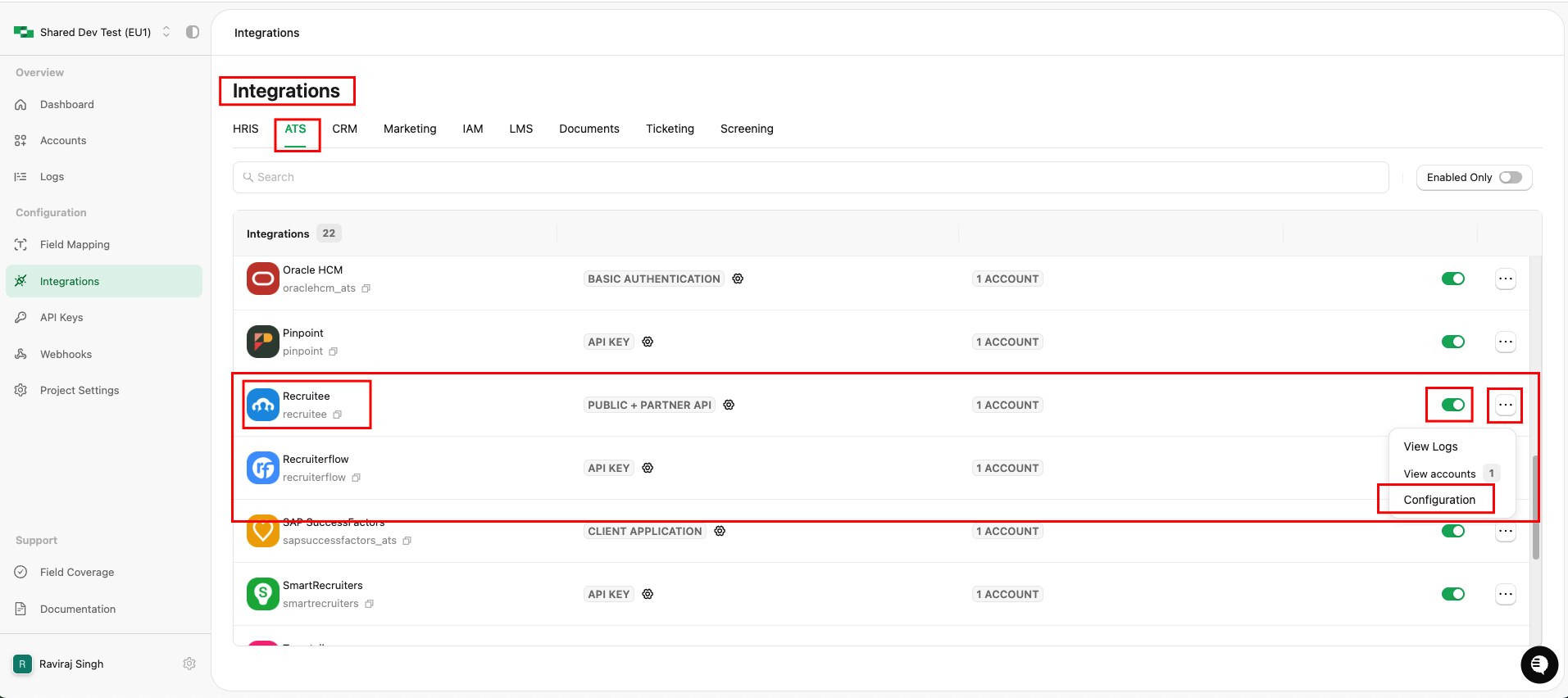Open the chat support bubble

pos(1538,664)
